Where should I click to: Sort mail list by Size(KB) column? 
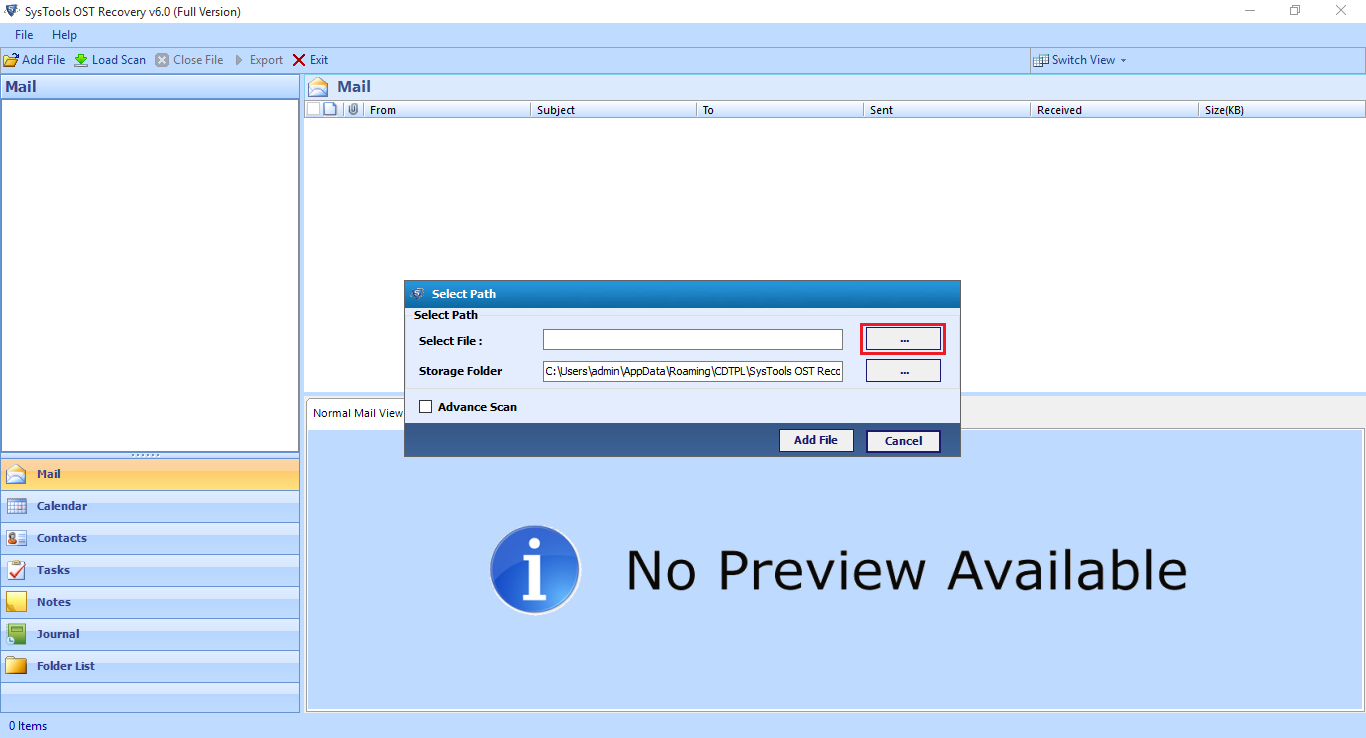pos(1282,110)
